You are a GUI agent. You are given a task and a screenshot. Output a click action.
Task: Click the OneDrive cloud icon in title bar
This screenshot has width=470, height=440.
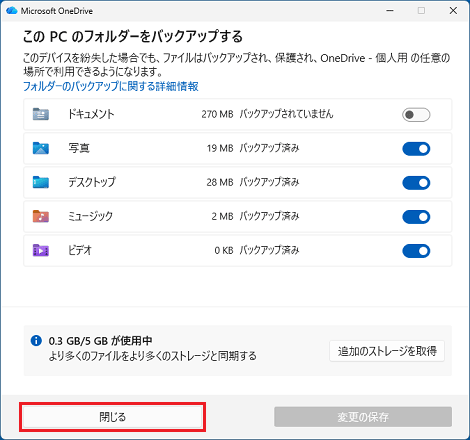pyautogui.click(x=12, y=11)
